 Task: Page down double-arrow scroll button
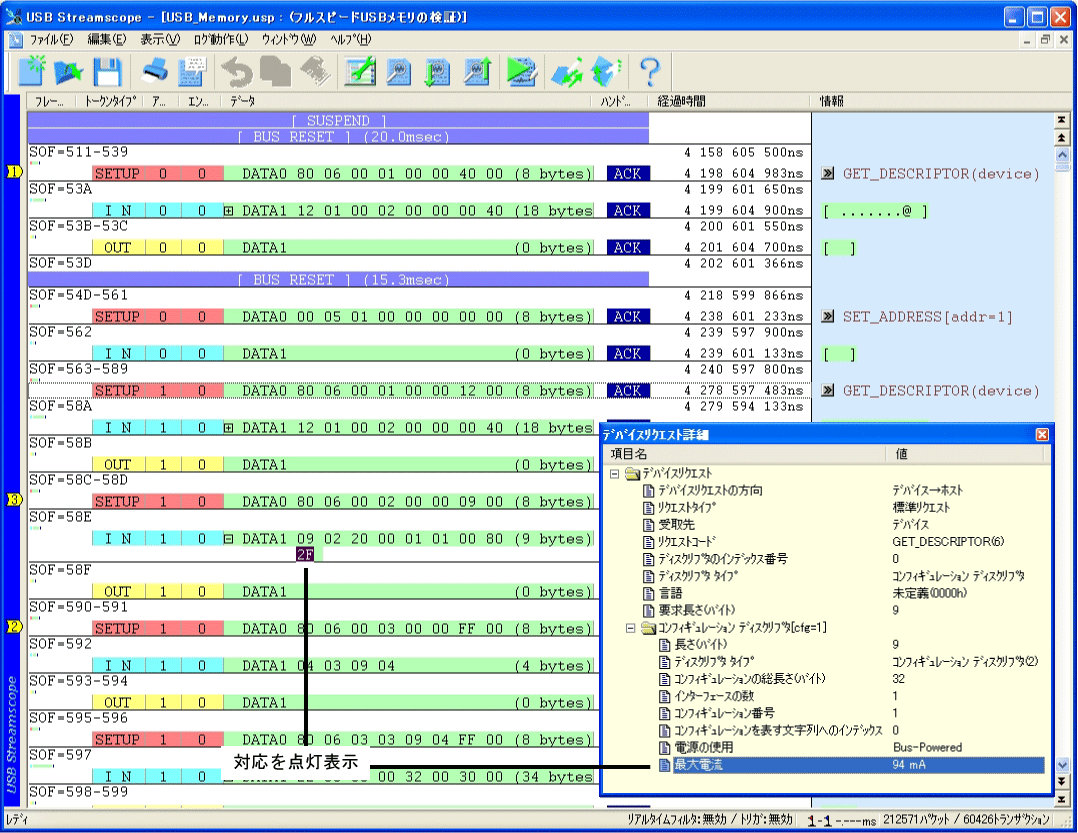coord(1062,781)
